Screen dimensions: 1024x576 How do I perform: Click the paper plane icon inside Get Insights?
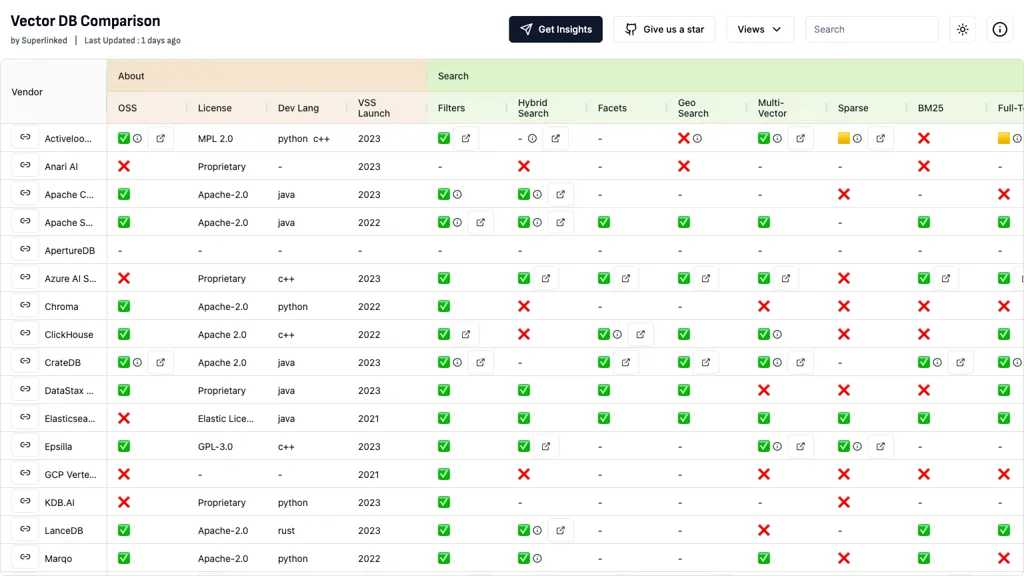coord(527,29)
